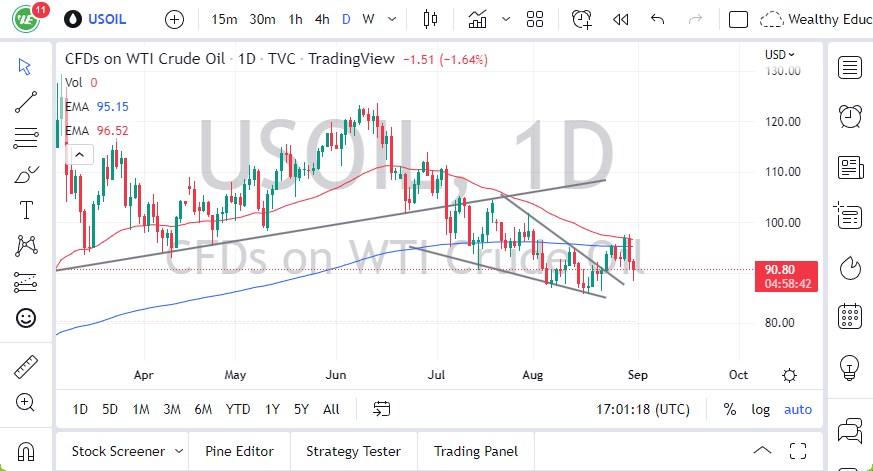Expand the Stock Screener dropdown arrow
Viewport: 873px width, 471px height.
(x=179, y=451)
